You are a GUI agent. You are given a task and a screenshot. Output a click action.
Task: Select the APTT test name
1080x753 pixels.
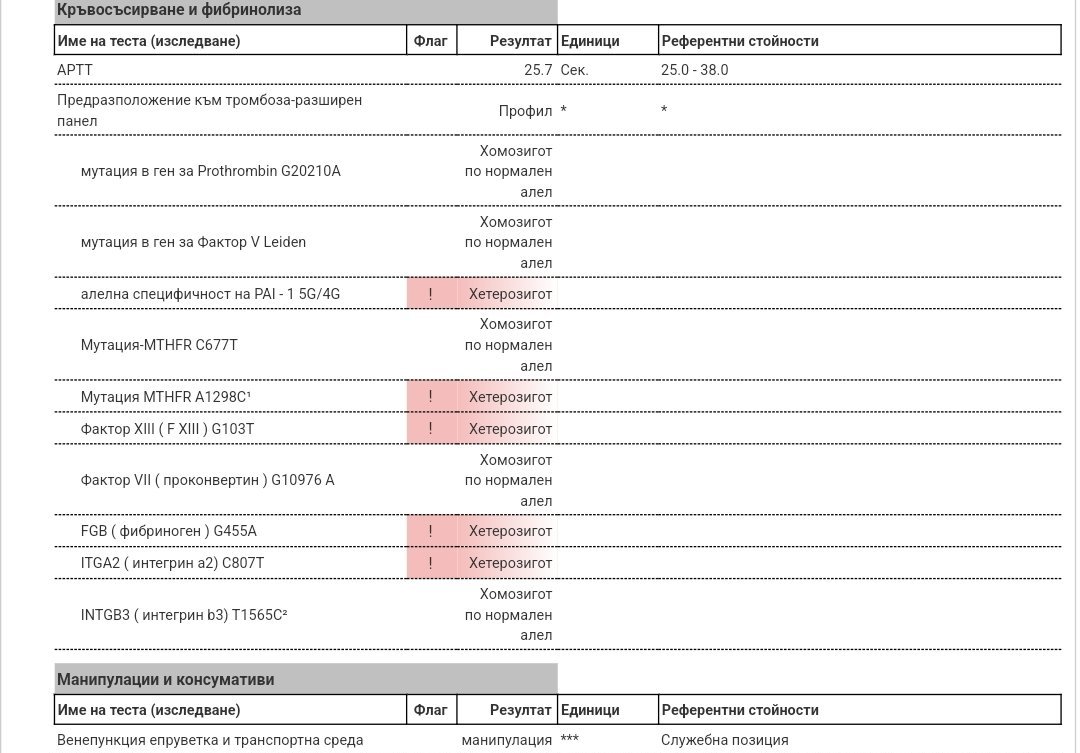point(74,70)
